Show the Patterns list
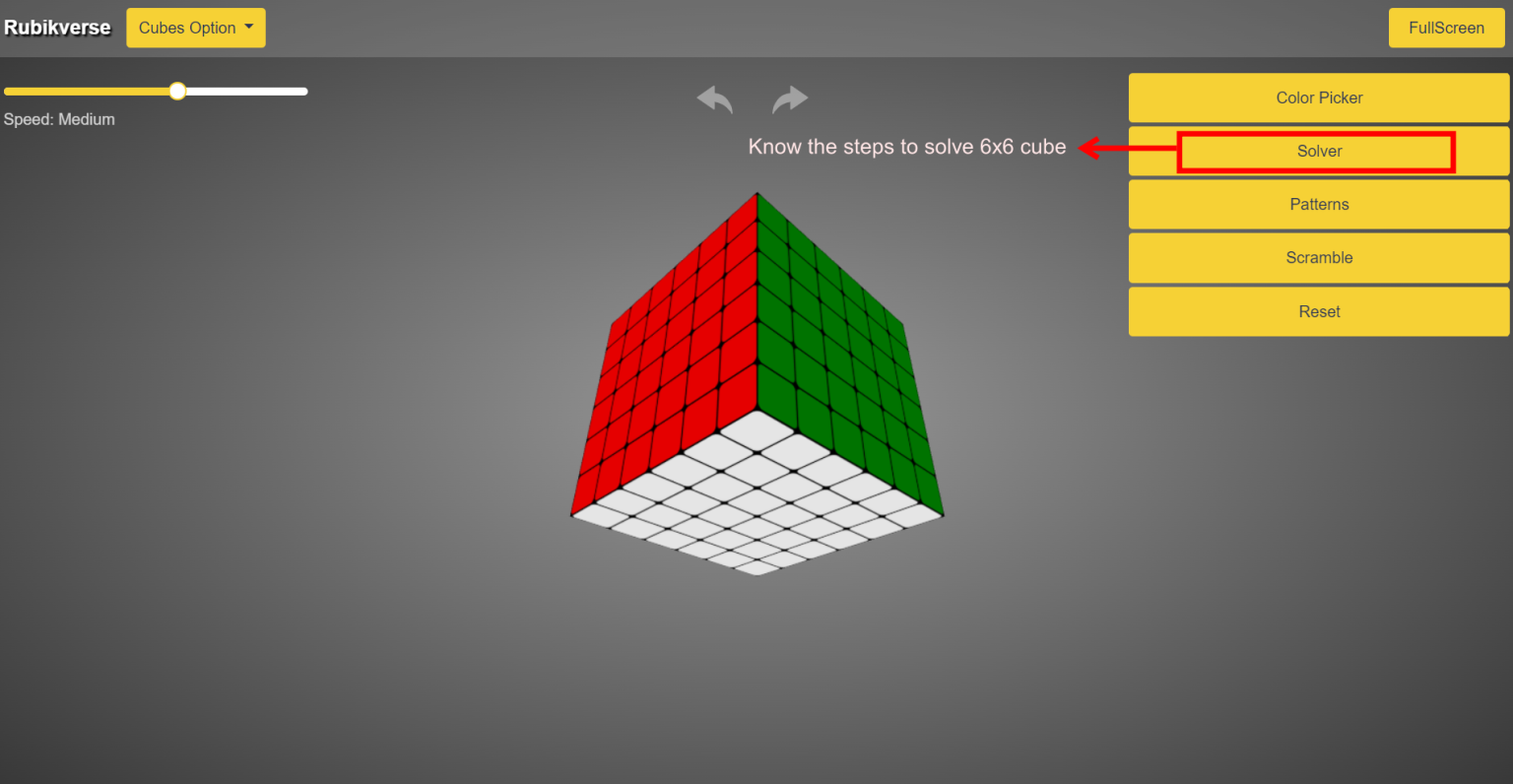The width and height of the screenshot is (1513, 784). tap(1318, 204)
